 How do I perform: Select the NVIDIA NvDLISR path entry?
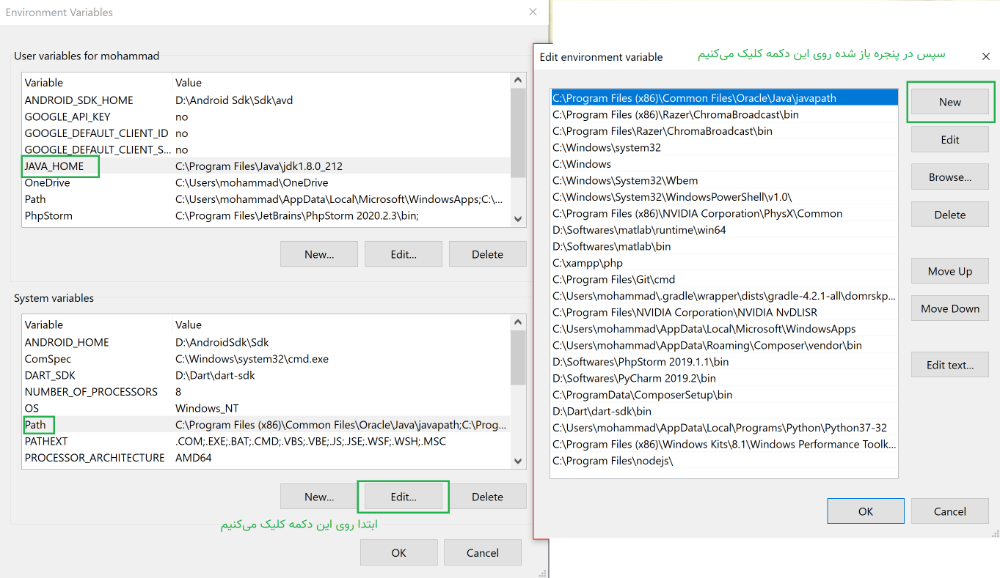pos(724,313)
